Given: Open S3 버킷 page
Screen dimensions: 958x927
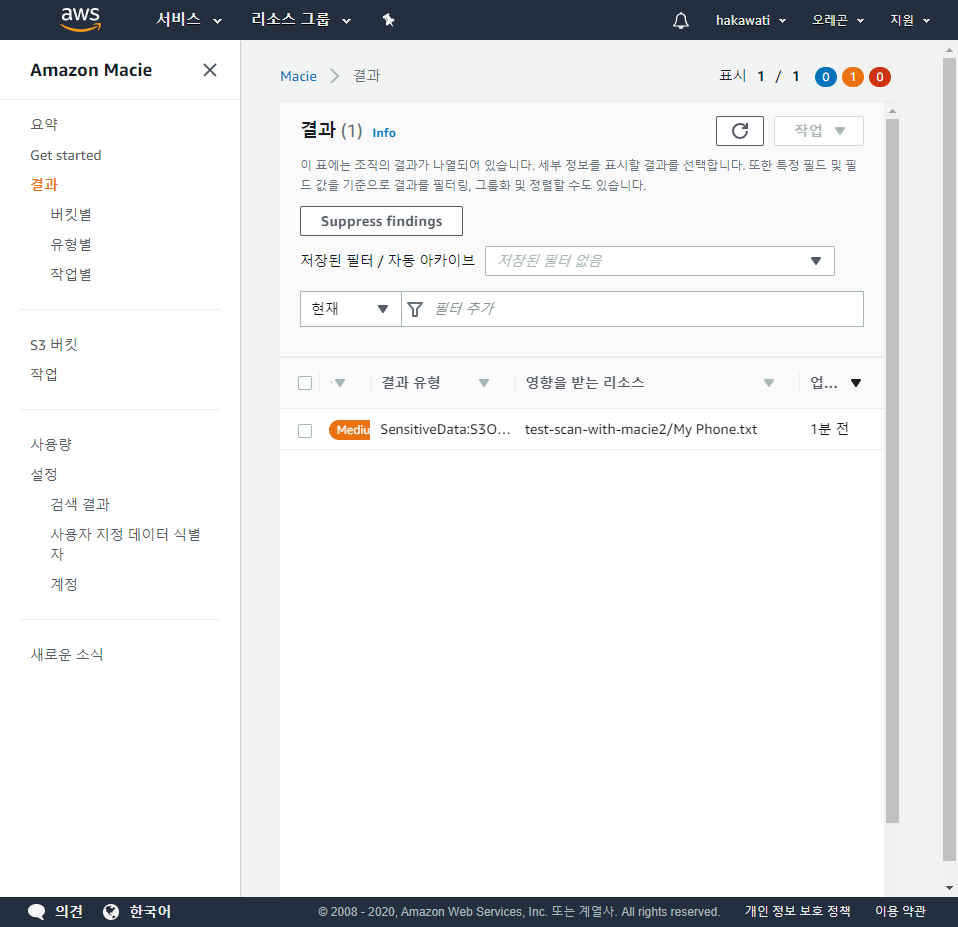Looking at the screenshot, I should point(54,345).
